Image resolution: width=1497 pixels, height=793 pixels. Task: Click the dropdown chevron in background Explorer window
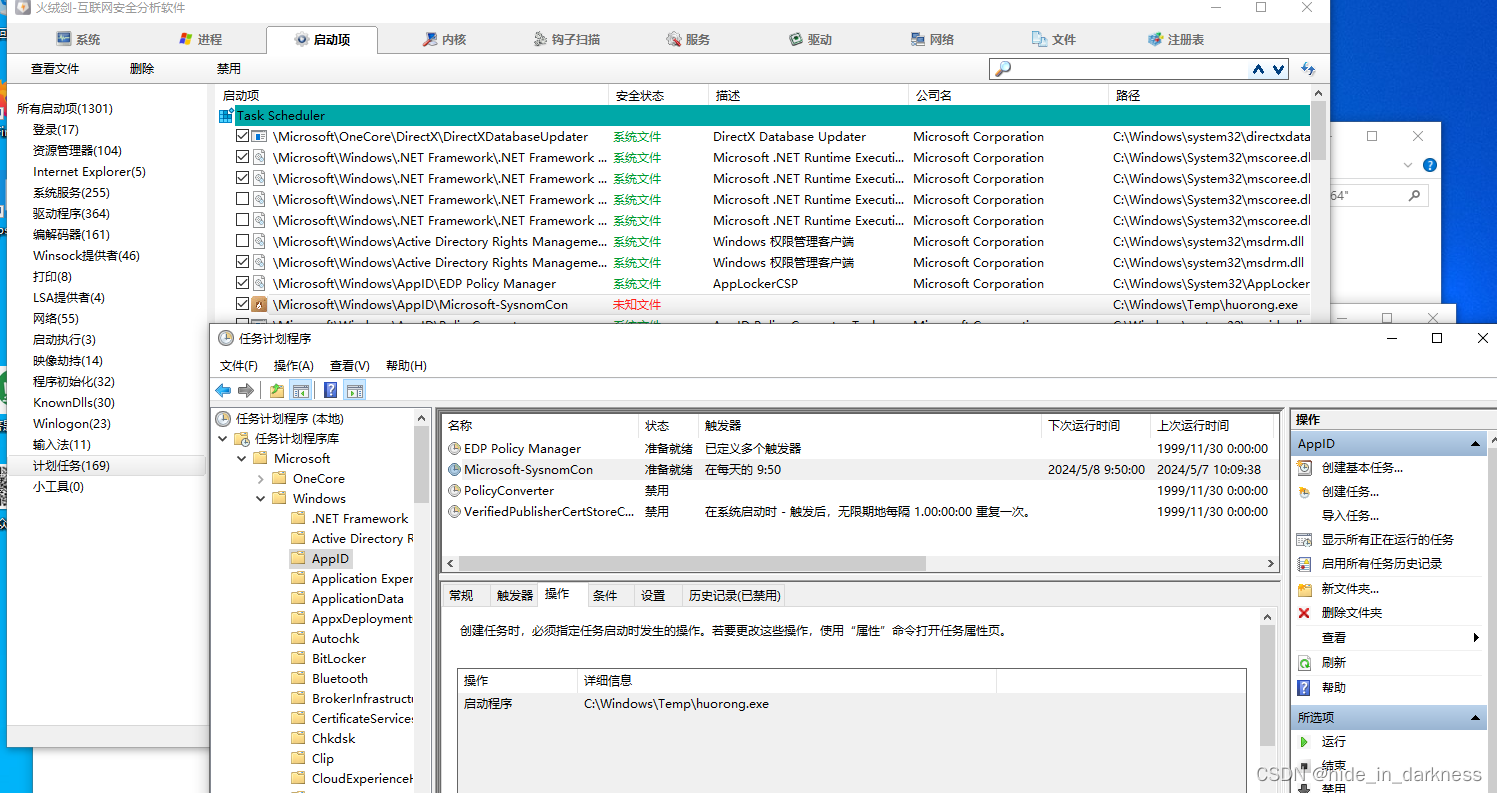click(1409, 165)
